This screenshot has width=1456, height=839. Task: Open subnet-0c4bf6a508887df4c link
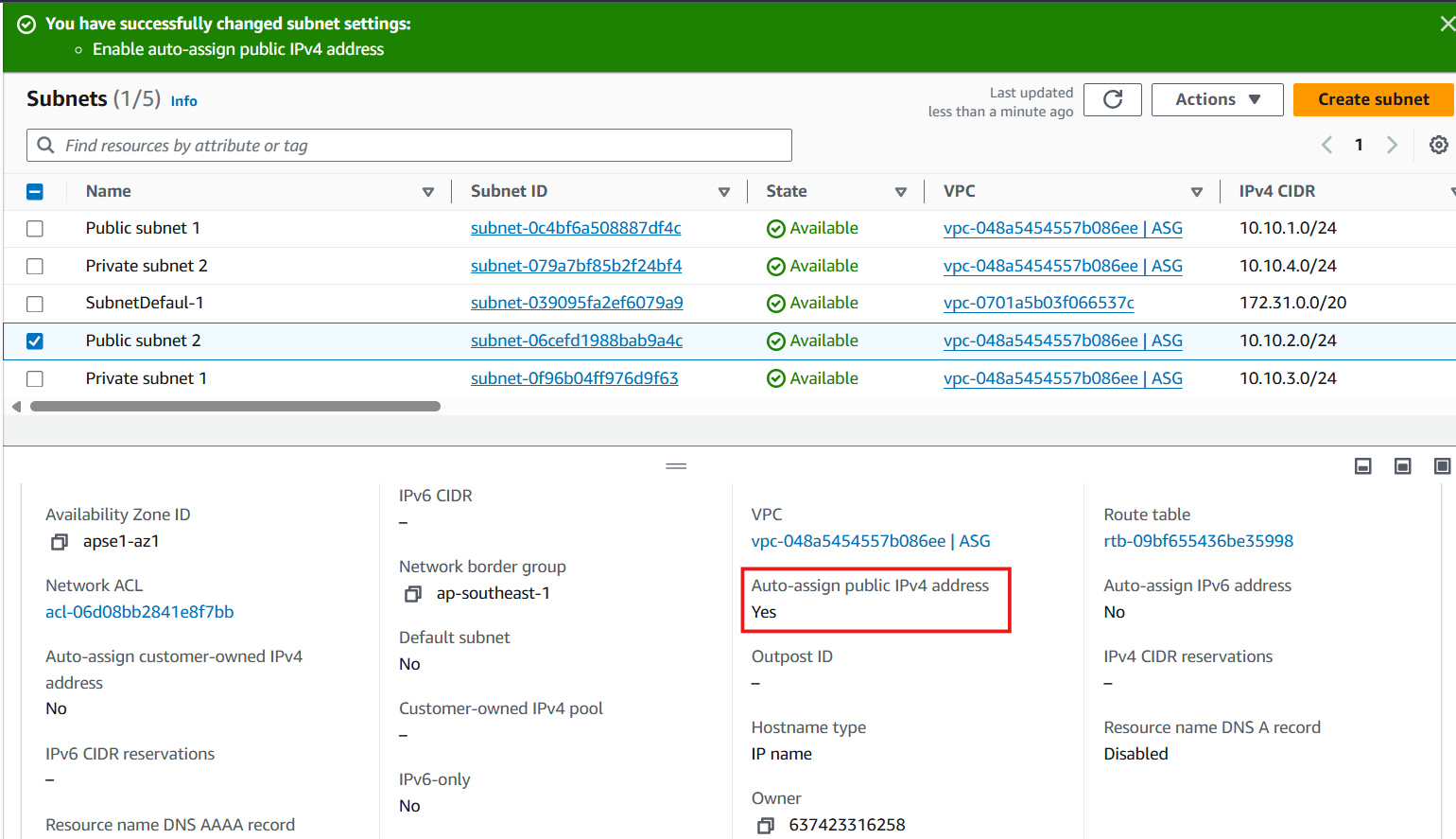point(576,228)
